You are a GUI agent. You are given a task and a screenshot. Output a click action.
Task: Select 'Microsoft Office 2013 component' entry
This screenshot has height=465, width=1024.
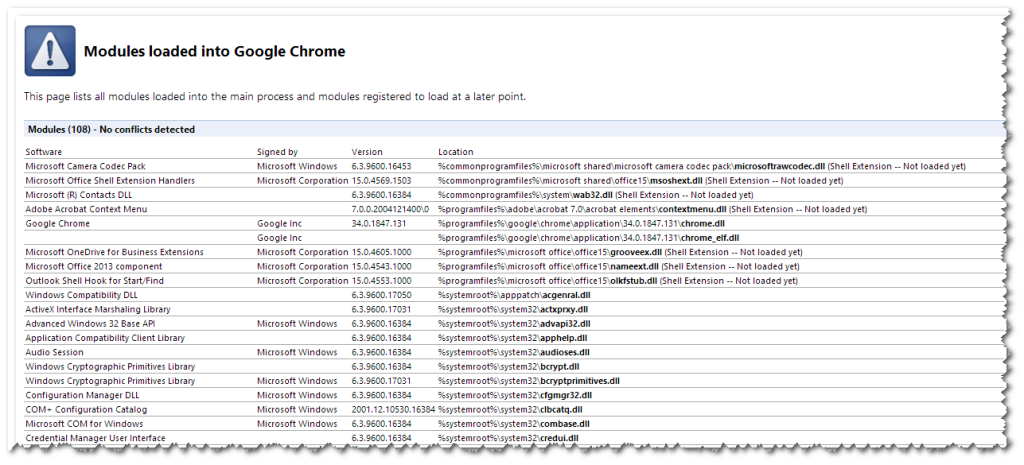(94, 266)
